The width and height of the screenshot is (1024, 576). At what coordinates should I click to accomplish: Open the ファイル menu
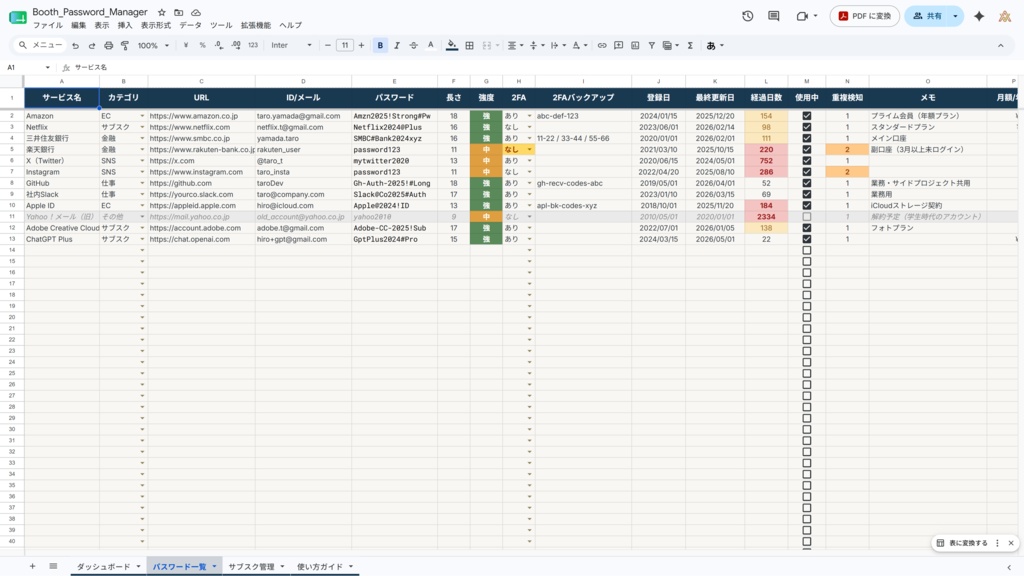click(48, 25)
